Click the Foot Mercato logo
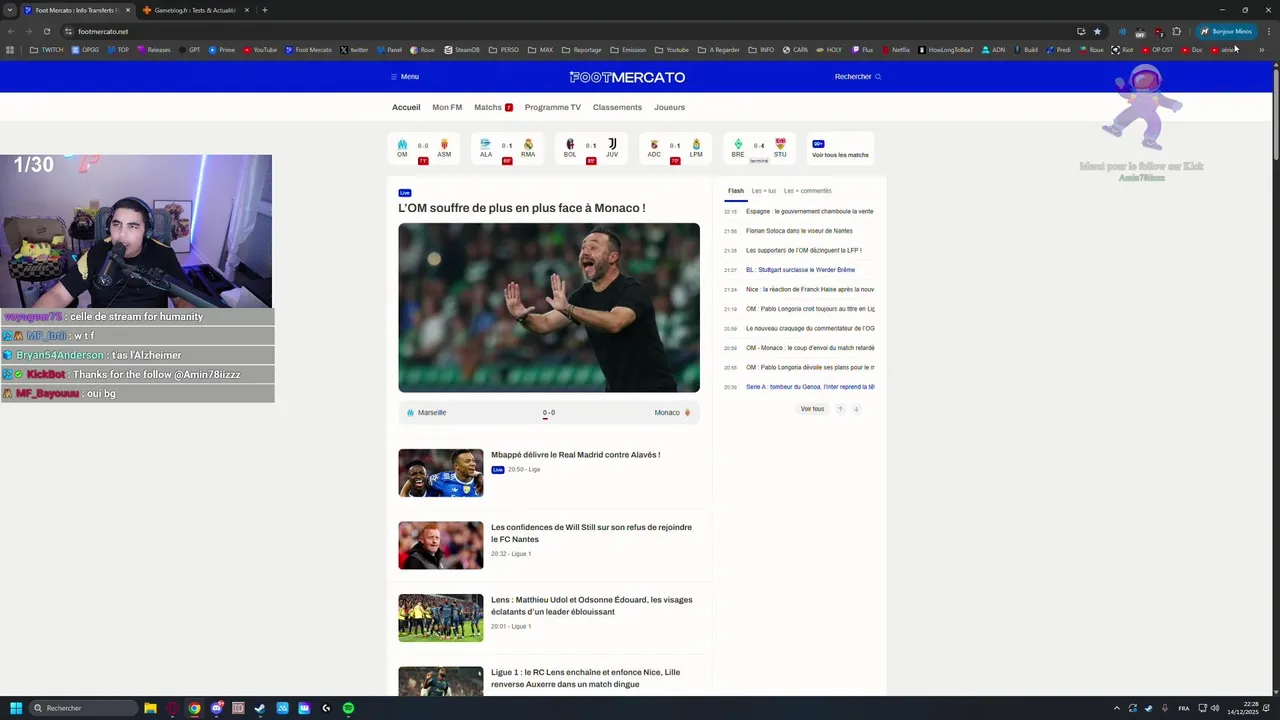The image size is (1280, 720). click(627, 77)
